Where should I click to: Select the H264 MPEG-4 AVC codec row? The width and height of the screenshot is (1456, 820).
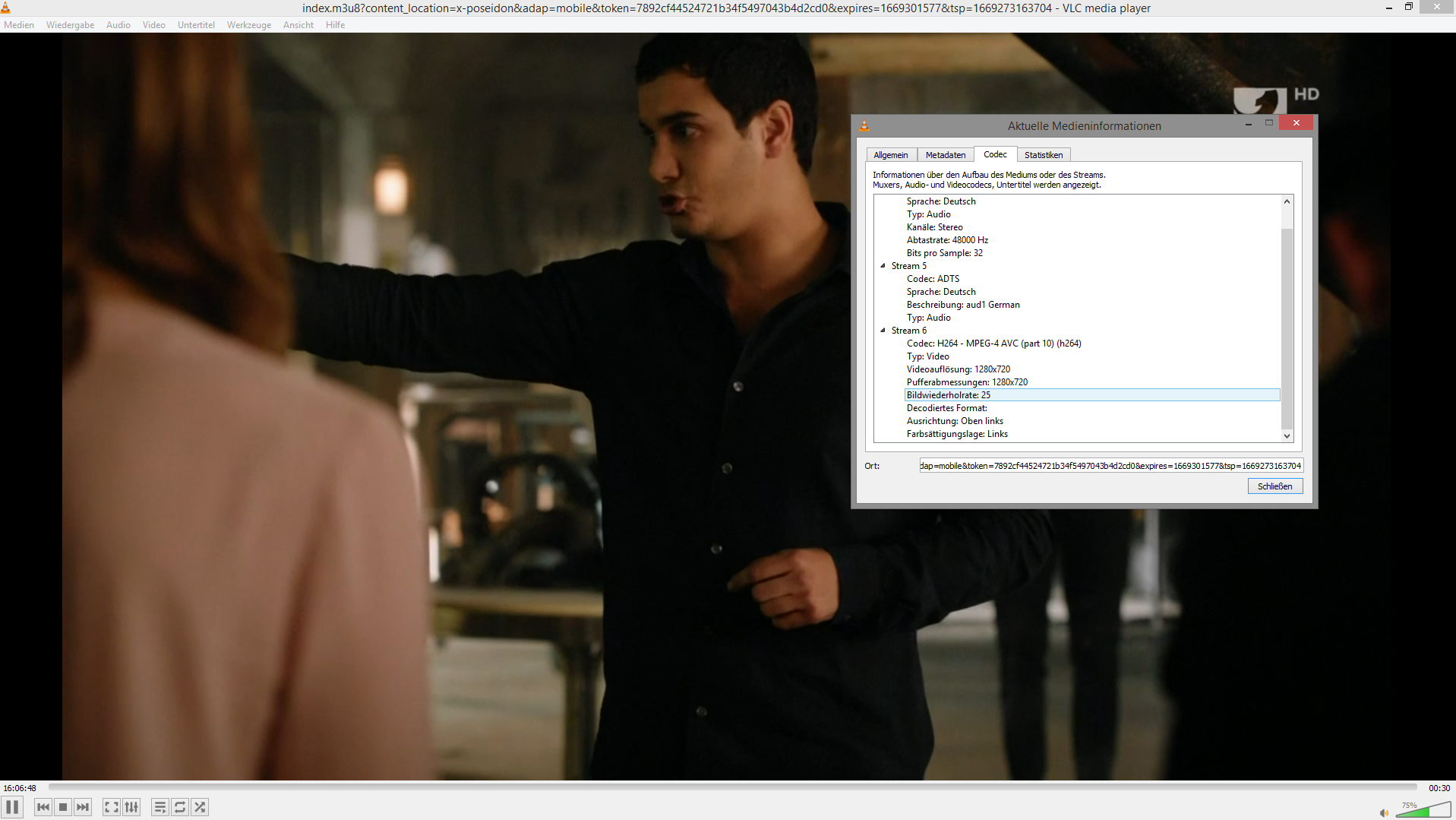click(x=993, y=344)
